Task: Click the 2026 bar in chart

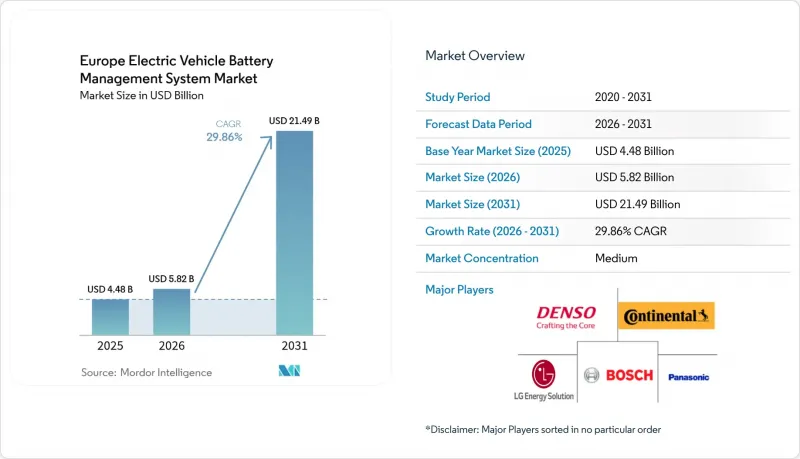Action: (x=171, y=312)
